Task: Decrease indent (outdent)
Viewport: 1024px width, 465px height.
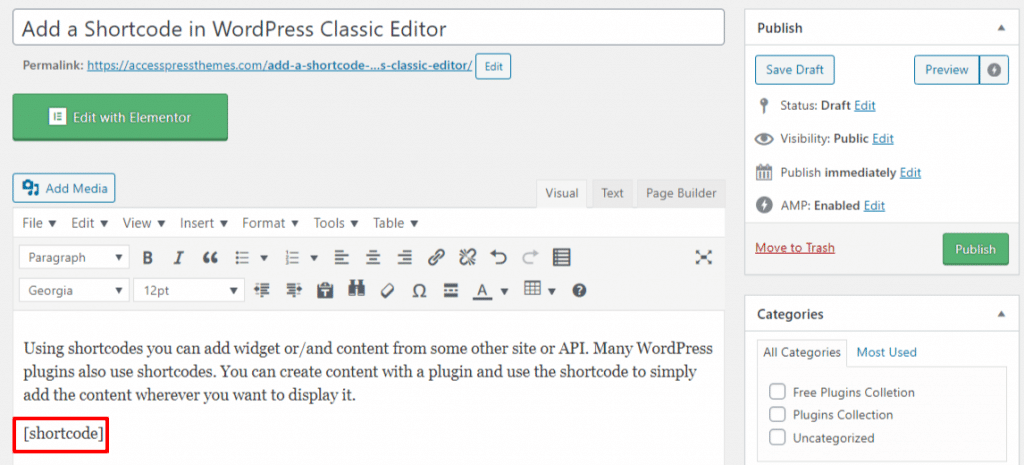Action: (x=262, y=290)
